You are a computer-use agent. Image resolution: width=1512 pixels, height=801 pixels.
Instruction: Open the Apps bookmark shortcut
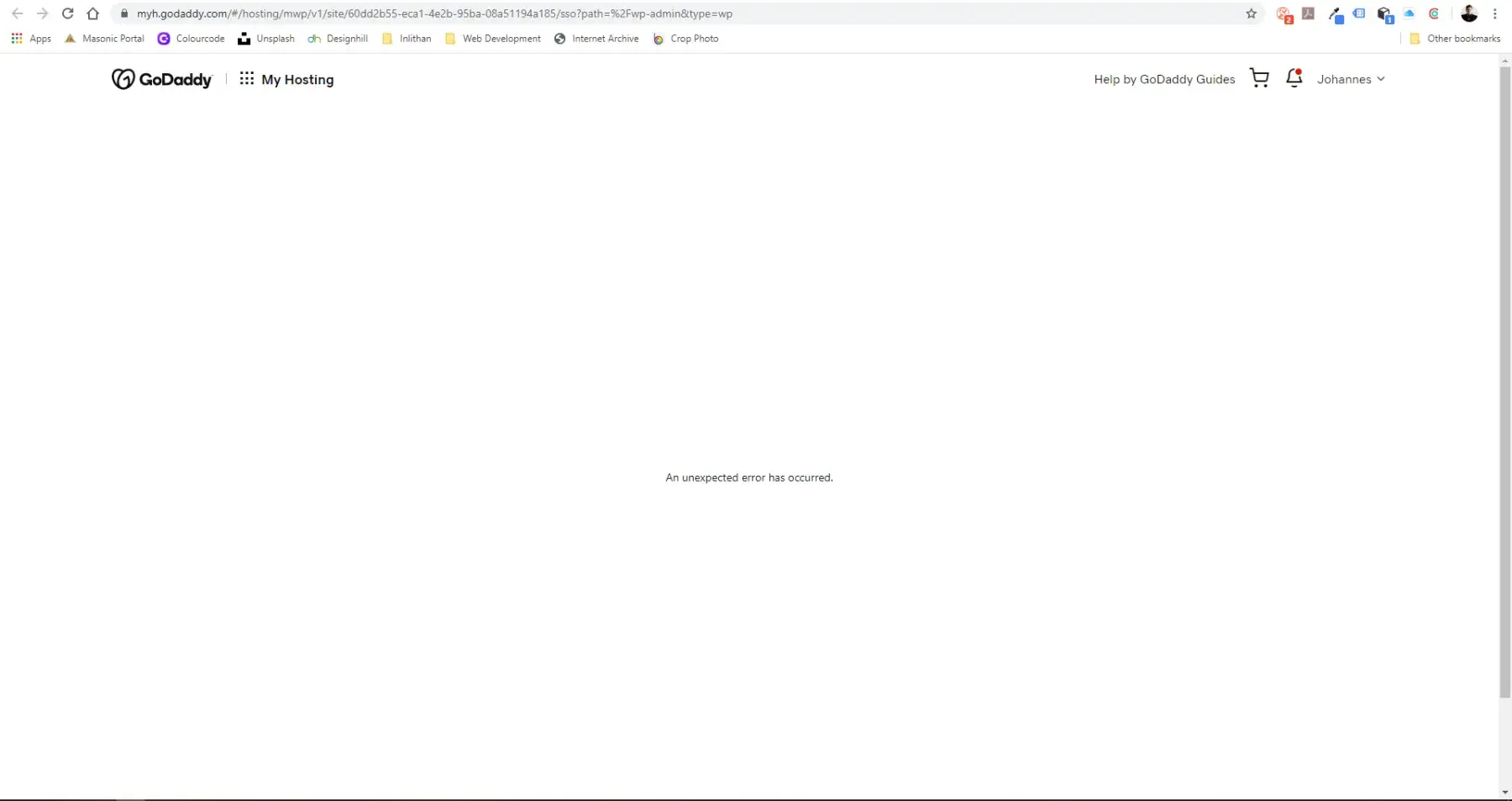tap(31, 39)
